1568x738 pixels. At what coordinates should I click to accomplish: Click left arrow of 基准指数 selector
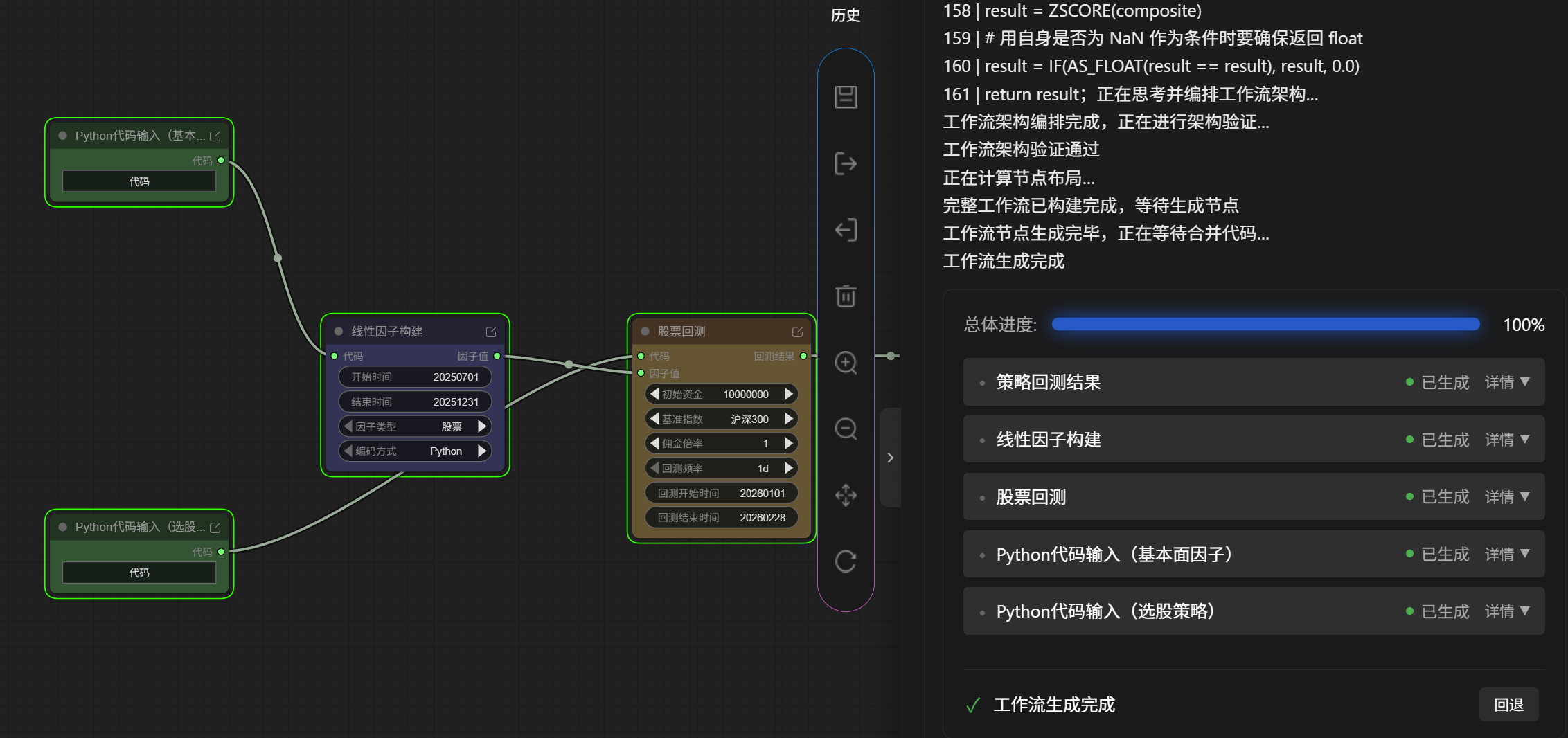[x=654, y=419]
